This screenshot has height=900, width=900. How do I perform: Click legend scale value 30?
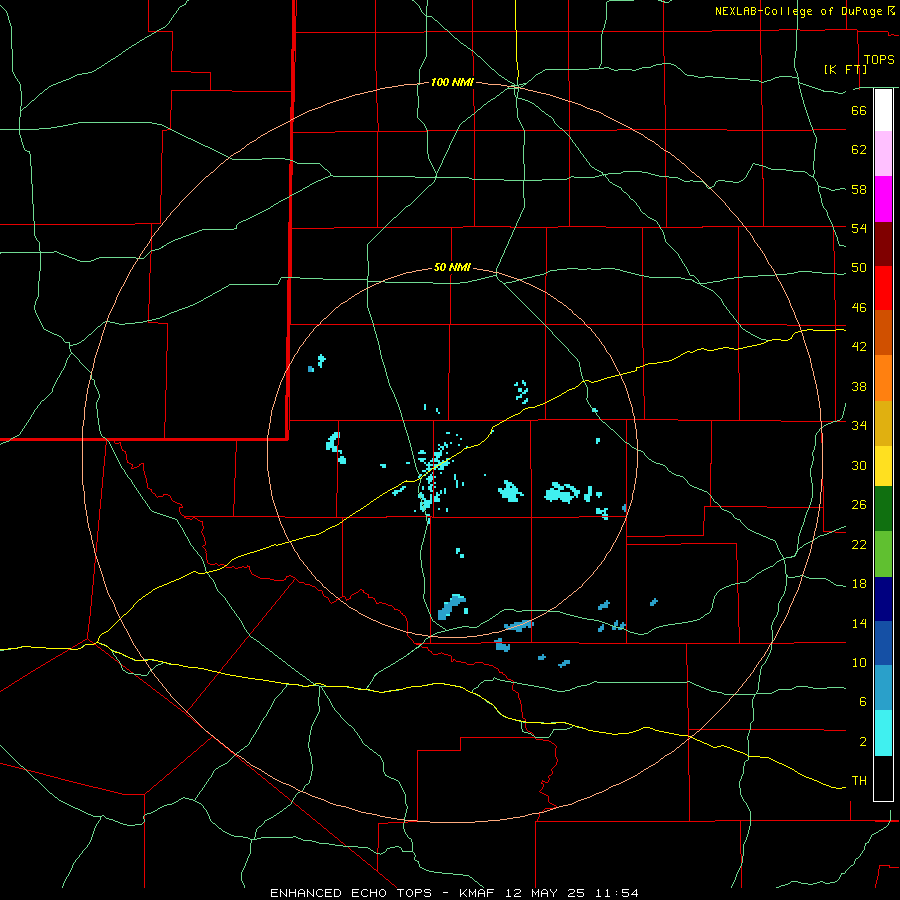point(859,465)
